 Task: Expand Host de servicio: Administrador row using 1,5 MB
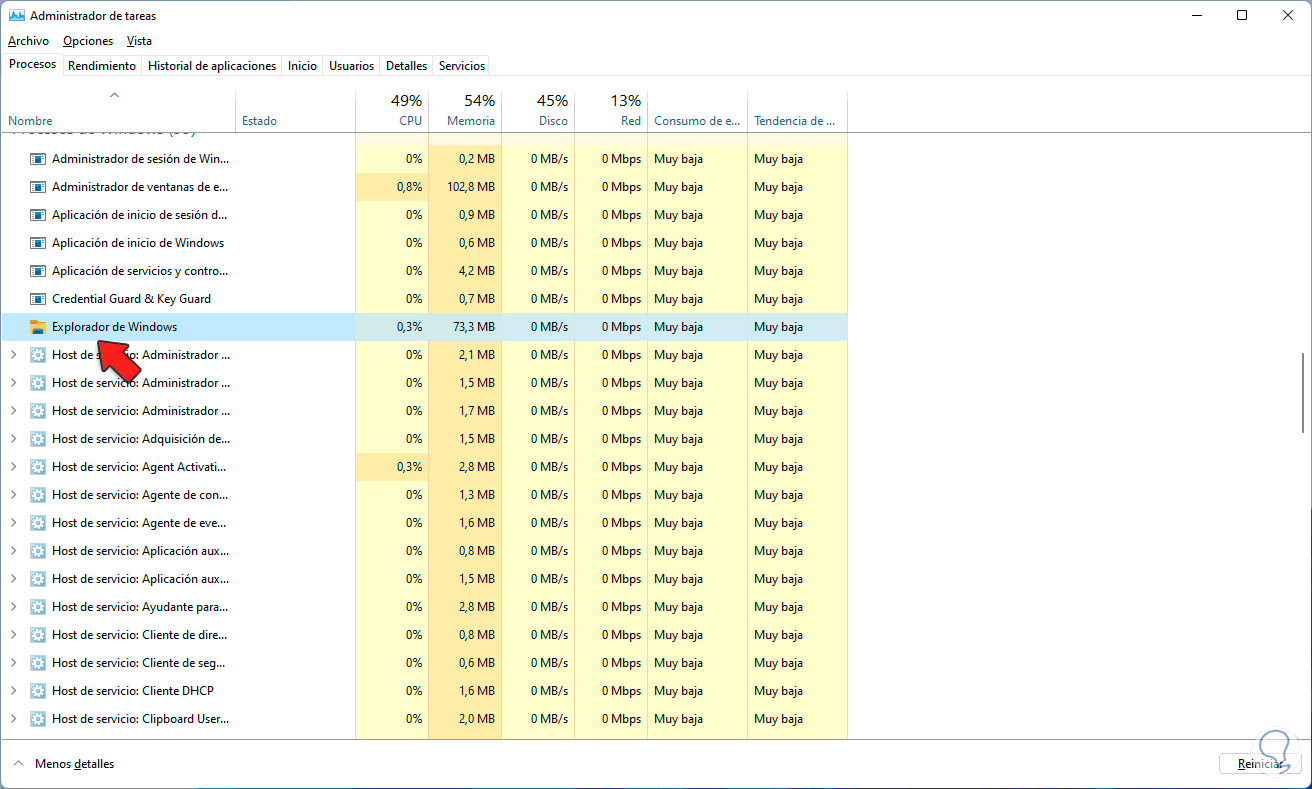[x=13, y=383]
